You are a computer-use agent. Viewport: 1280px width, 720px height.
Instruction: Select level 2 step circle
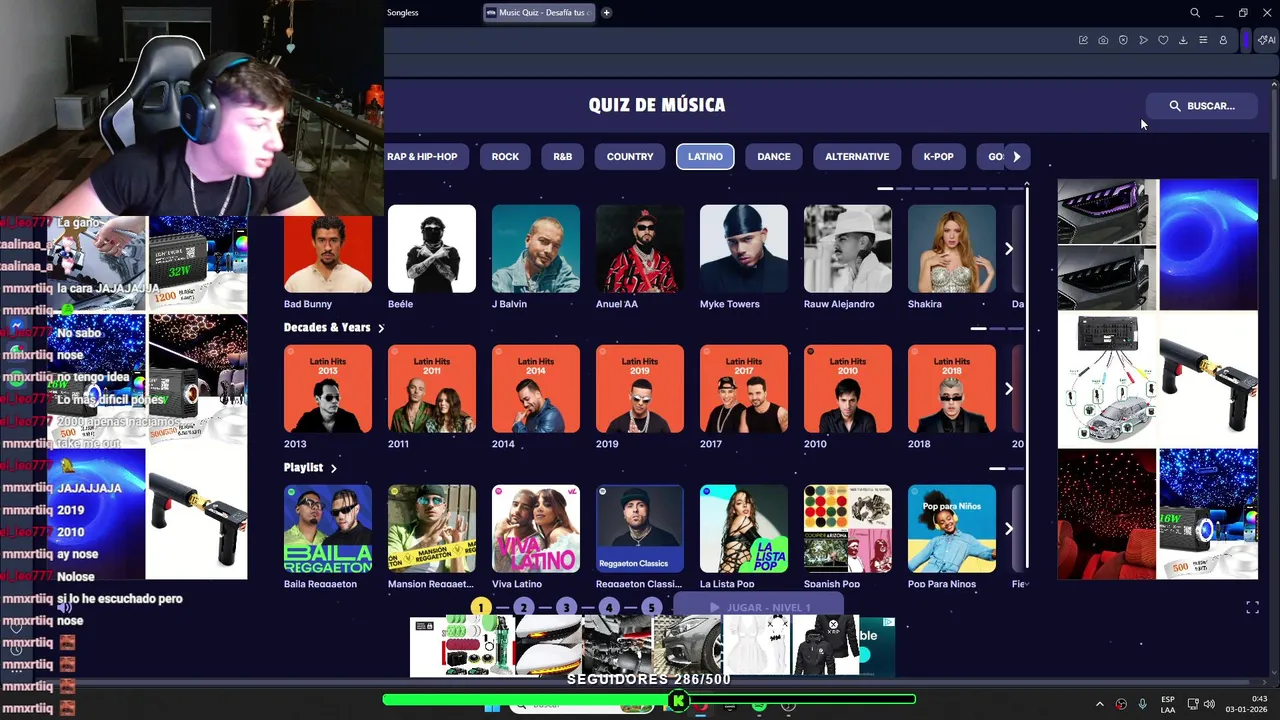coord(524,607)
